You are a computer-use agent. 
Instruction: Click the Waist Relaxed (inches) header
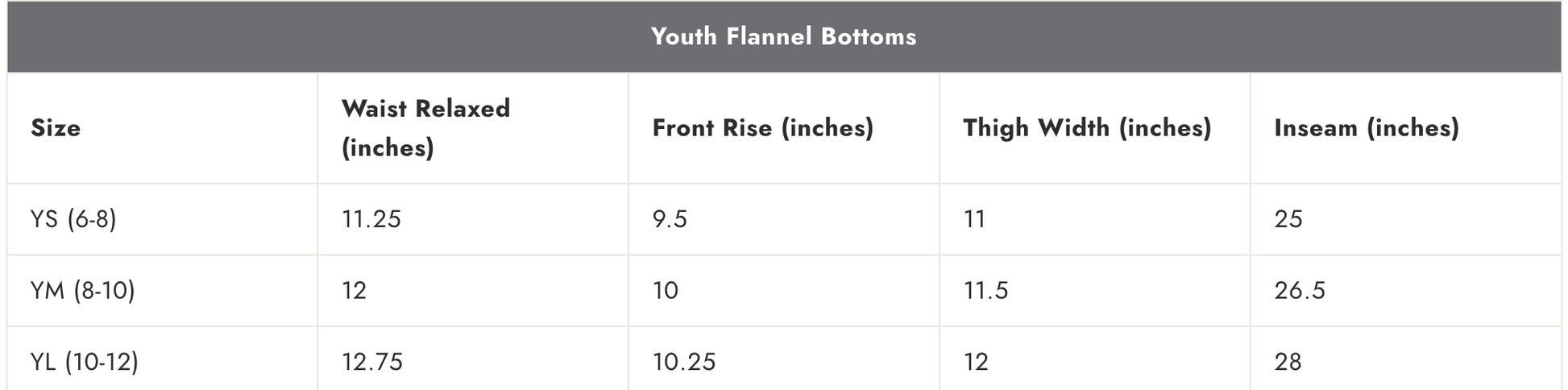click(425, 127)
